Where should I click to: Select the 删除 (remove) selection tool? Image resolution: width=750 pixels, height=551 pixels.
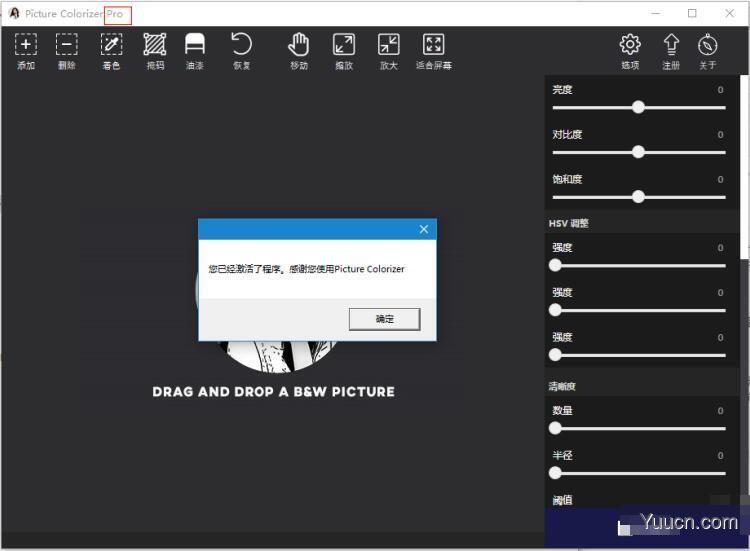(66, 51)
